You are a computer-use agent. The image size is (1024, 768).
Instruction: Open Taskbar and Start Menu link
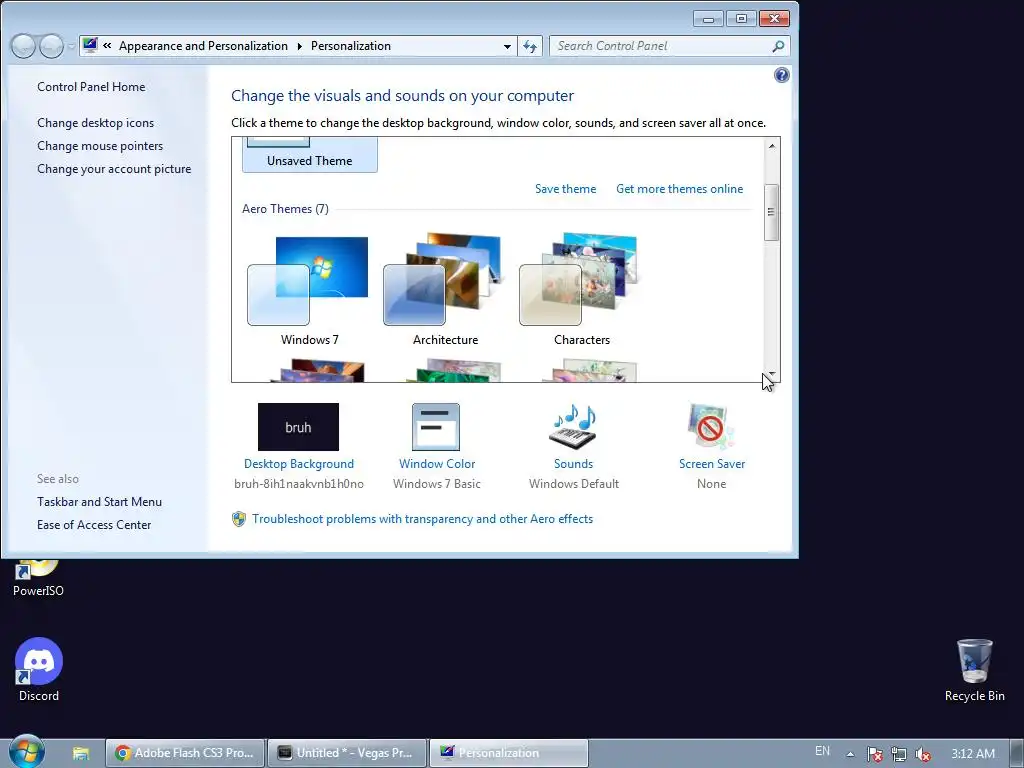(x=99, y=502)
